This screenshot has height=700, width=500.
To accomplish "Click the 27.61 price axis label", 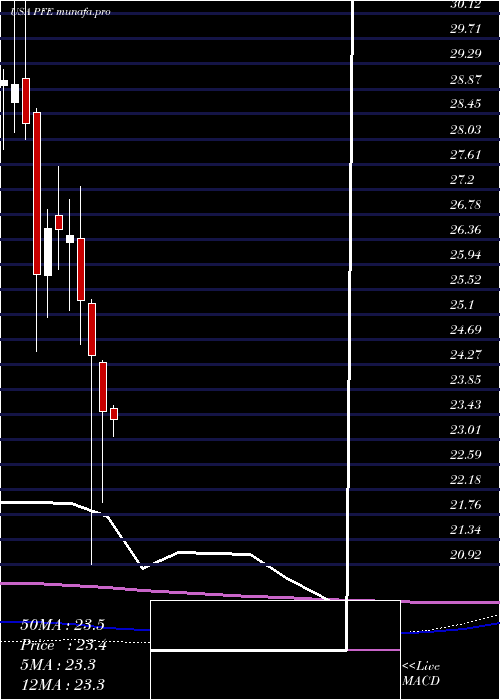I will click(x=466, y=154).
